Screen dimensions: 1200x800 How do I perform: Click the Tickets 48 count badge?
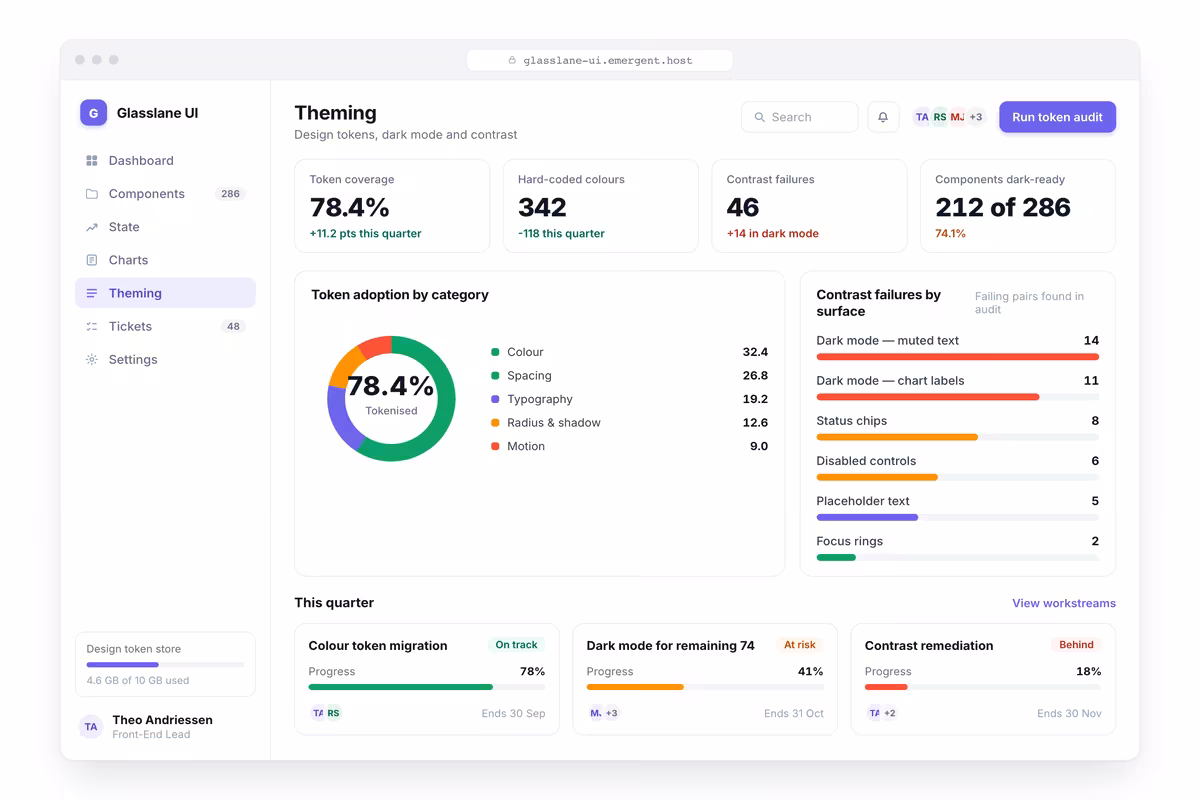[x=233, y=327]
